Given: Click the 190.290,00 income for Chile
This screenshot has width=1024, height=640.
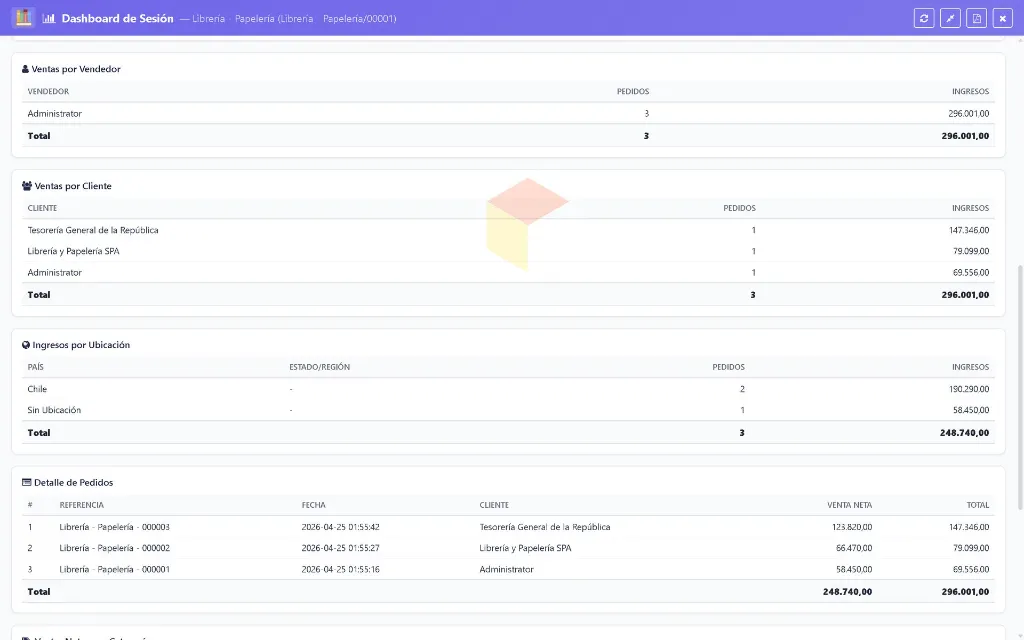Looking at the screenshot, I should tap(969, 389).
